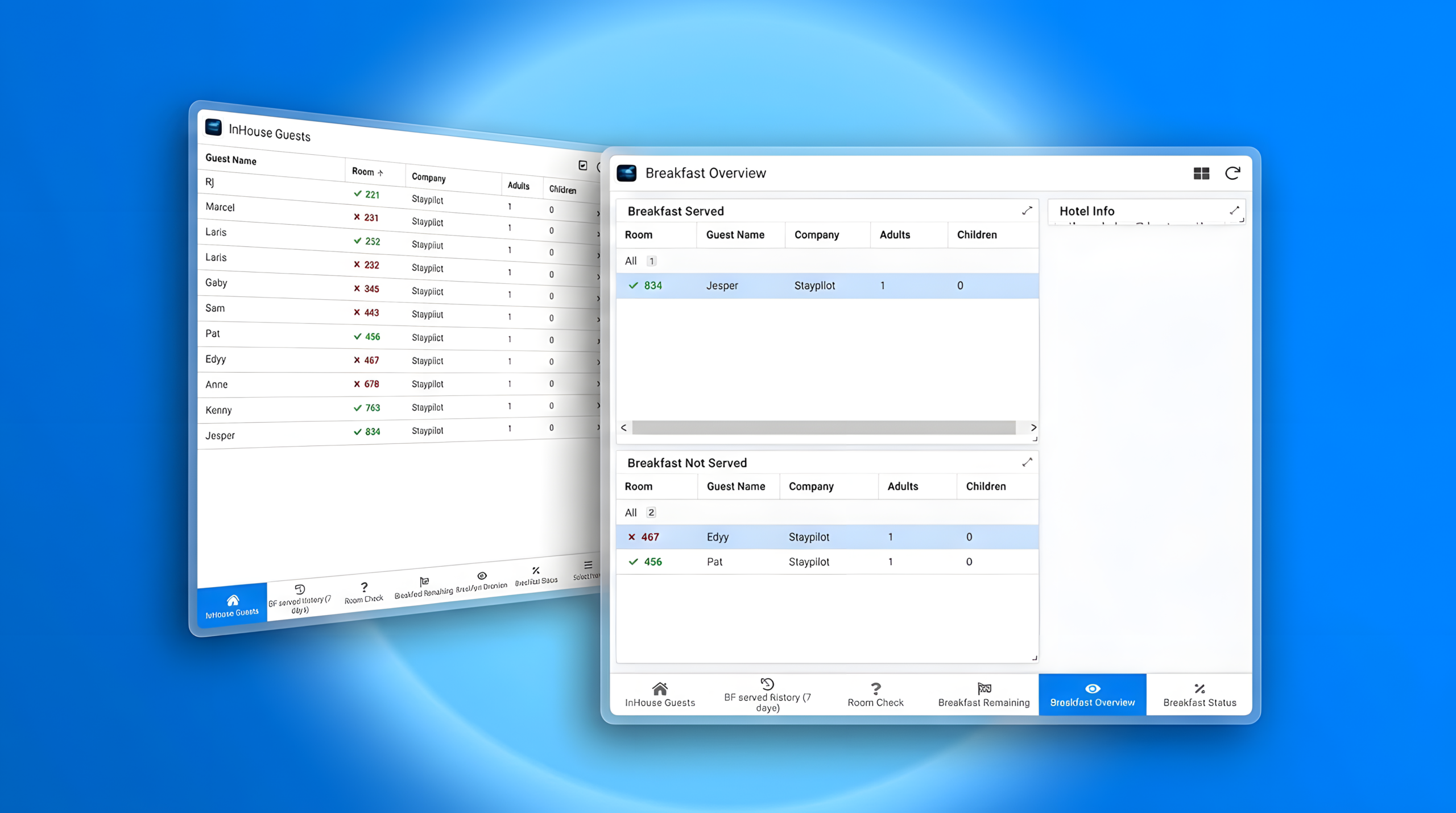Click checkbox icon in InHouse Guests header

(583, 166)
